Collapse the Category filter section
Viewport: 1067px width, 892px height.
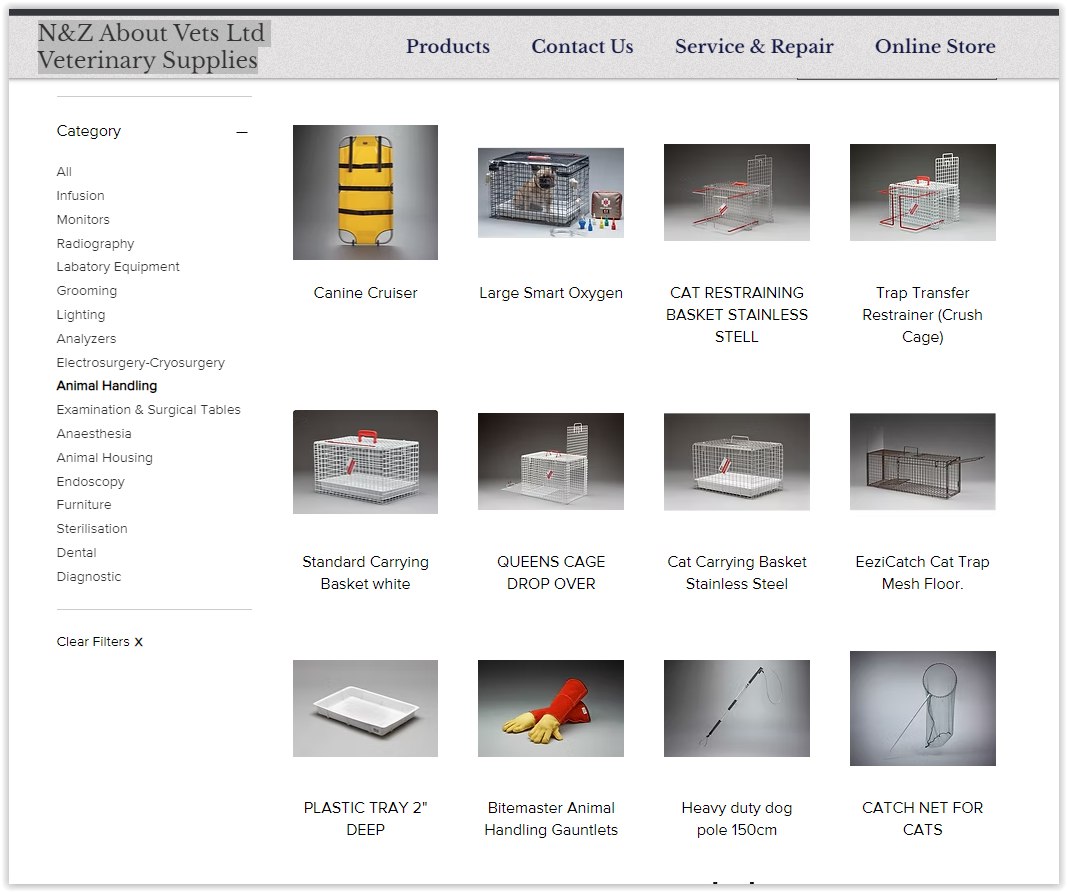pyautogui.click(x=242, y=132)
